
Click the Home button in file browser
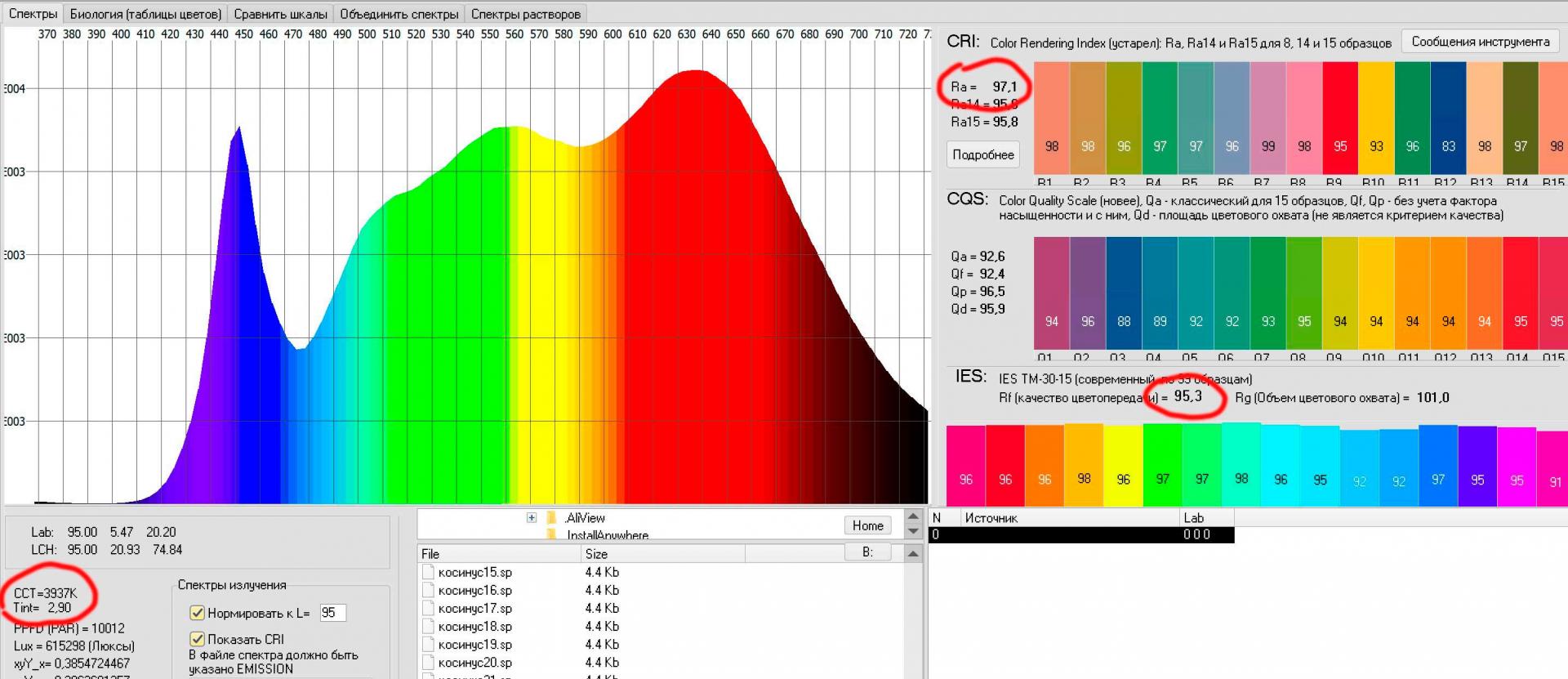(x=867, y=525)
